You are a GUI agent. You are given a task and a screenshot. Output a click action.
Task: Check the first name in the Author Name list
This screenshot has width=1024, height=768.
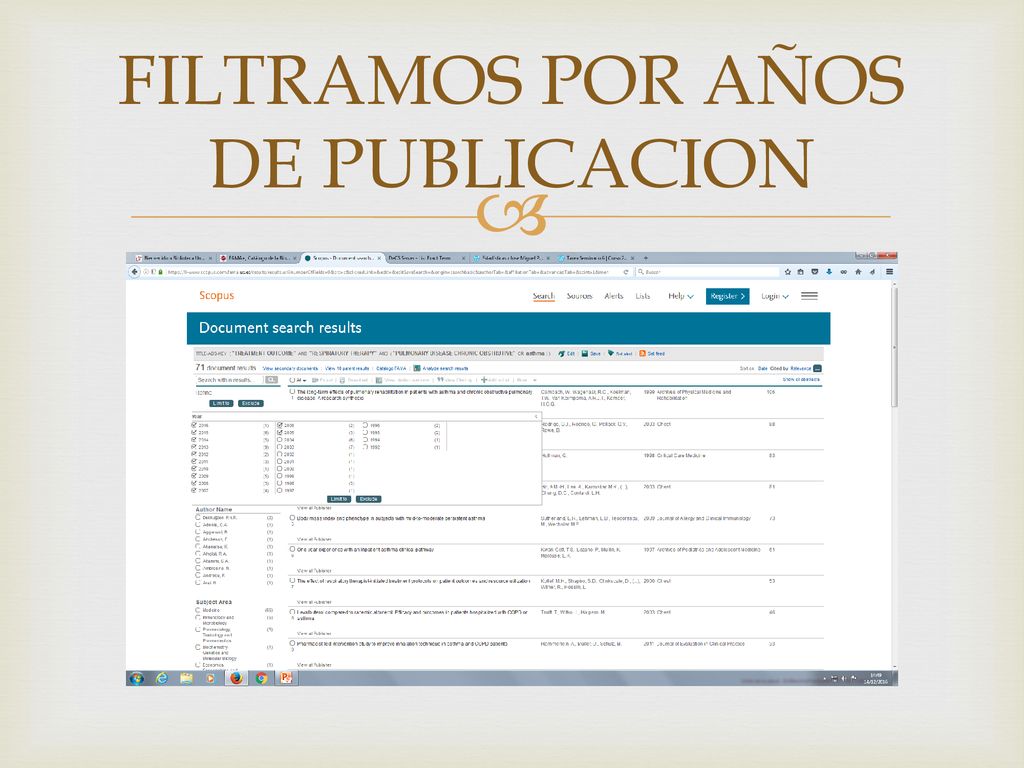pyautogui.click(x=198, y=517)
